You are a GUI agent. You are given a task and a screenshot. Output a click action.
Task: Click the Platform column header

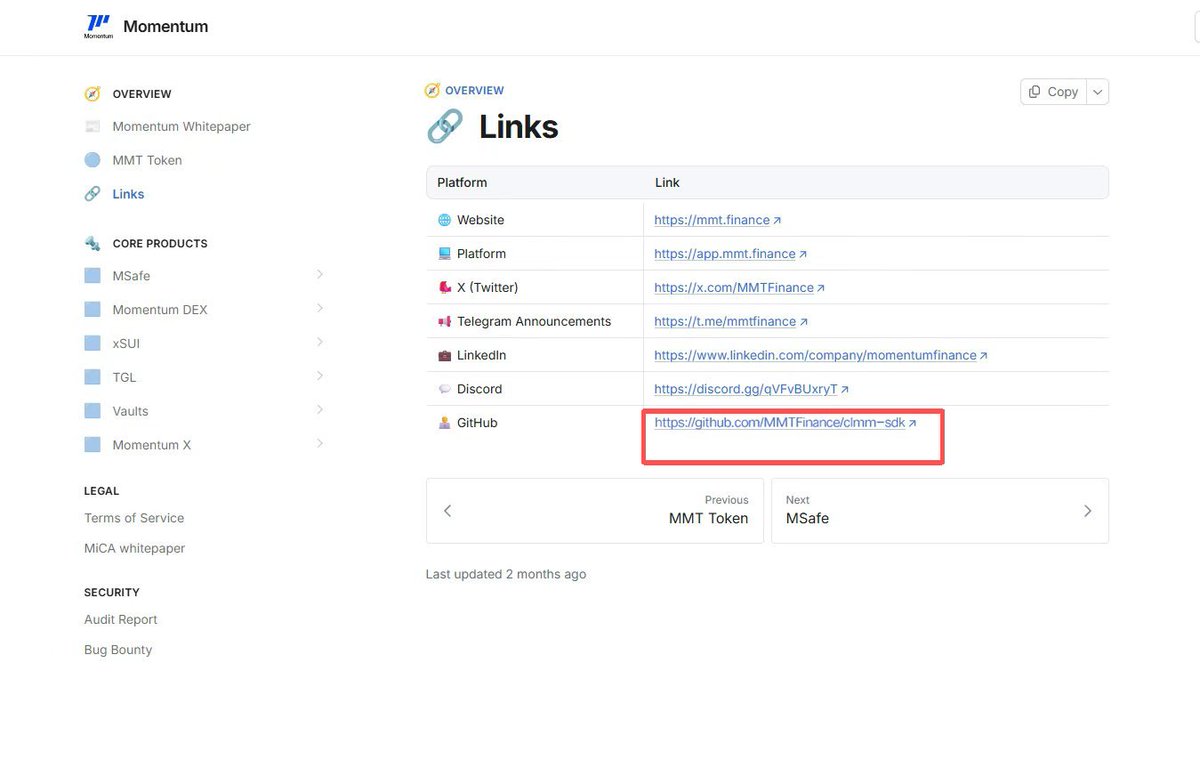click(462, 183)
